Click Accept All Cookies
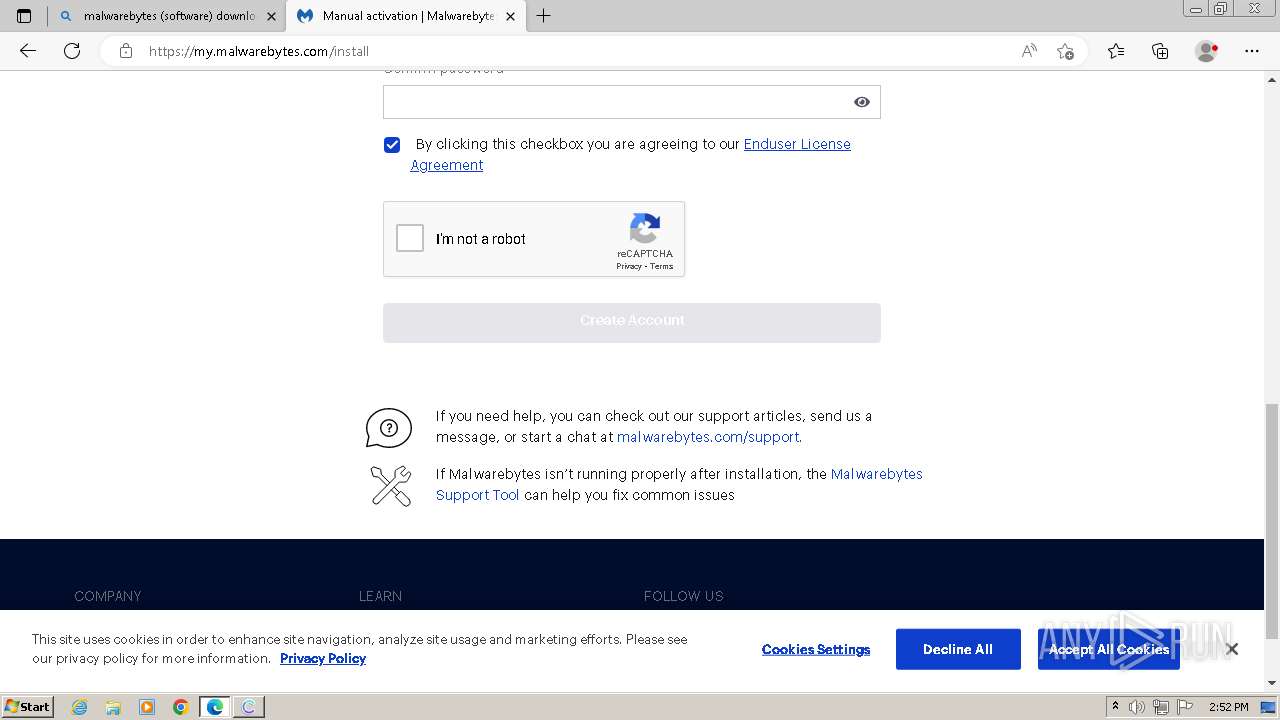Screen dimensions: 1280x720 click(1109, 649)
